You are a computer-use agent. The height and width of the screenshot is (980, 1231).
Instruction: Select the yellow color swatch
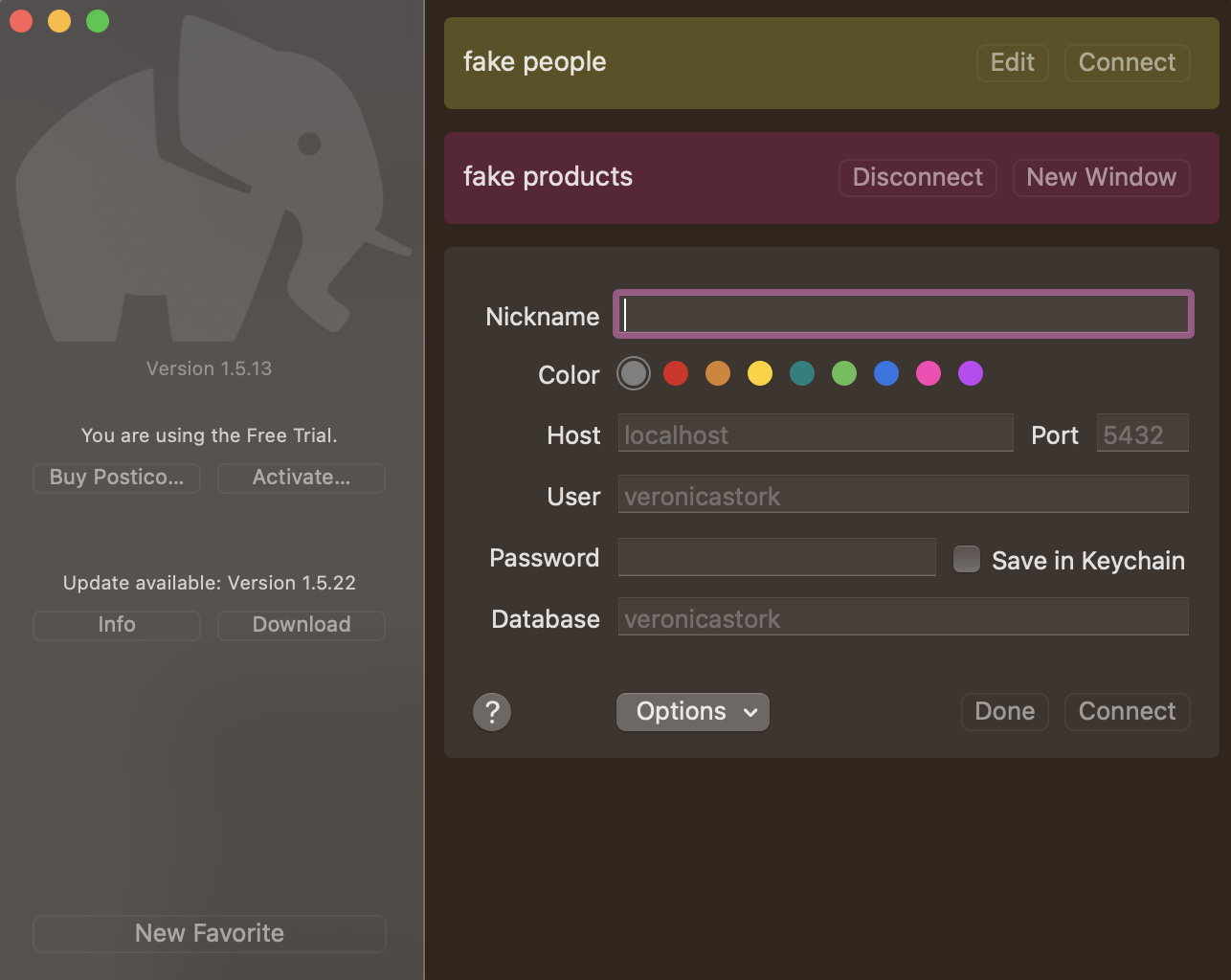760,373
